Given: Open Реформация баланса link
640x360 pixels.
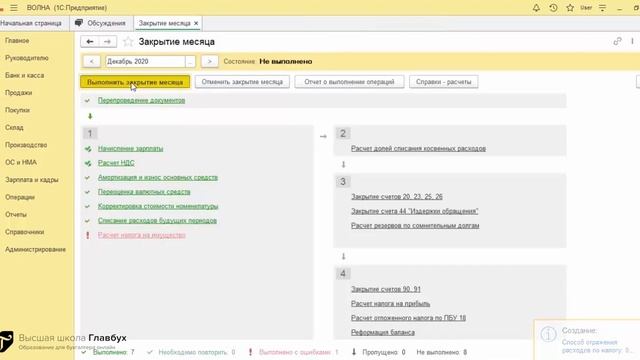Looking at the screenshot, I should click(x=383, y=332).
